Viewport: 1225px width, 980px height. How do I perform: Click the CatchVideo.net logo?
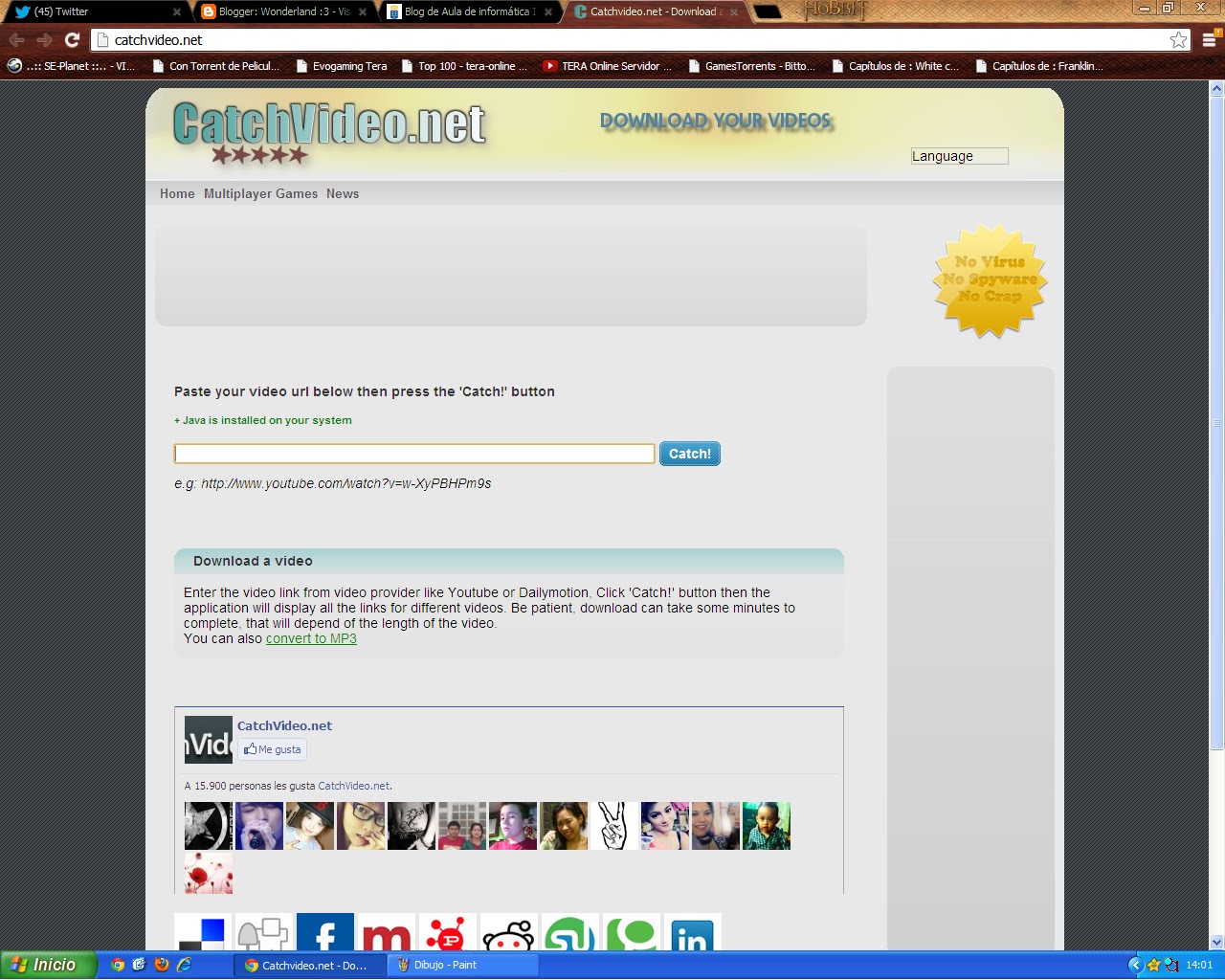(x=329, y=124)
